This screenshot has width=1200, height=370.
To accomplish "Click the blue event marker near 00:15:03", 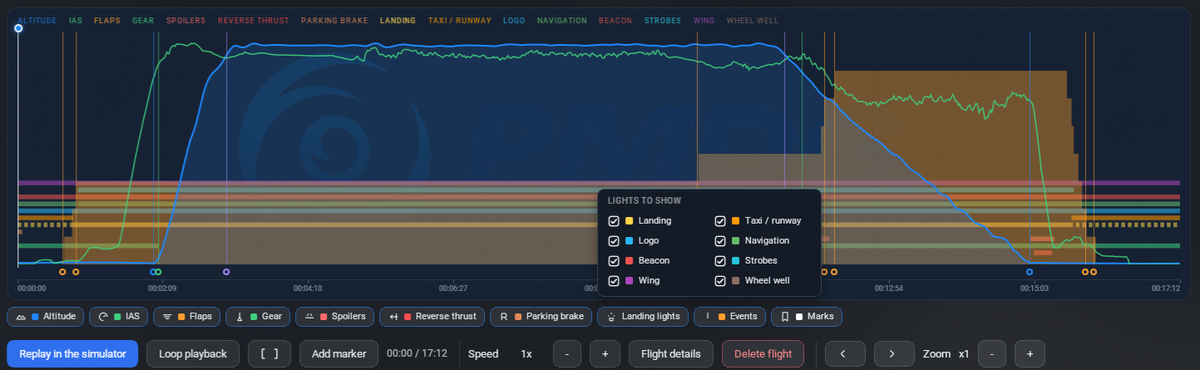I will 1029,271.
